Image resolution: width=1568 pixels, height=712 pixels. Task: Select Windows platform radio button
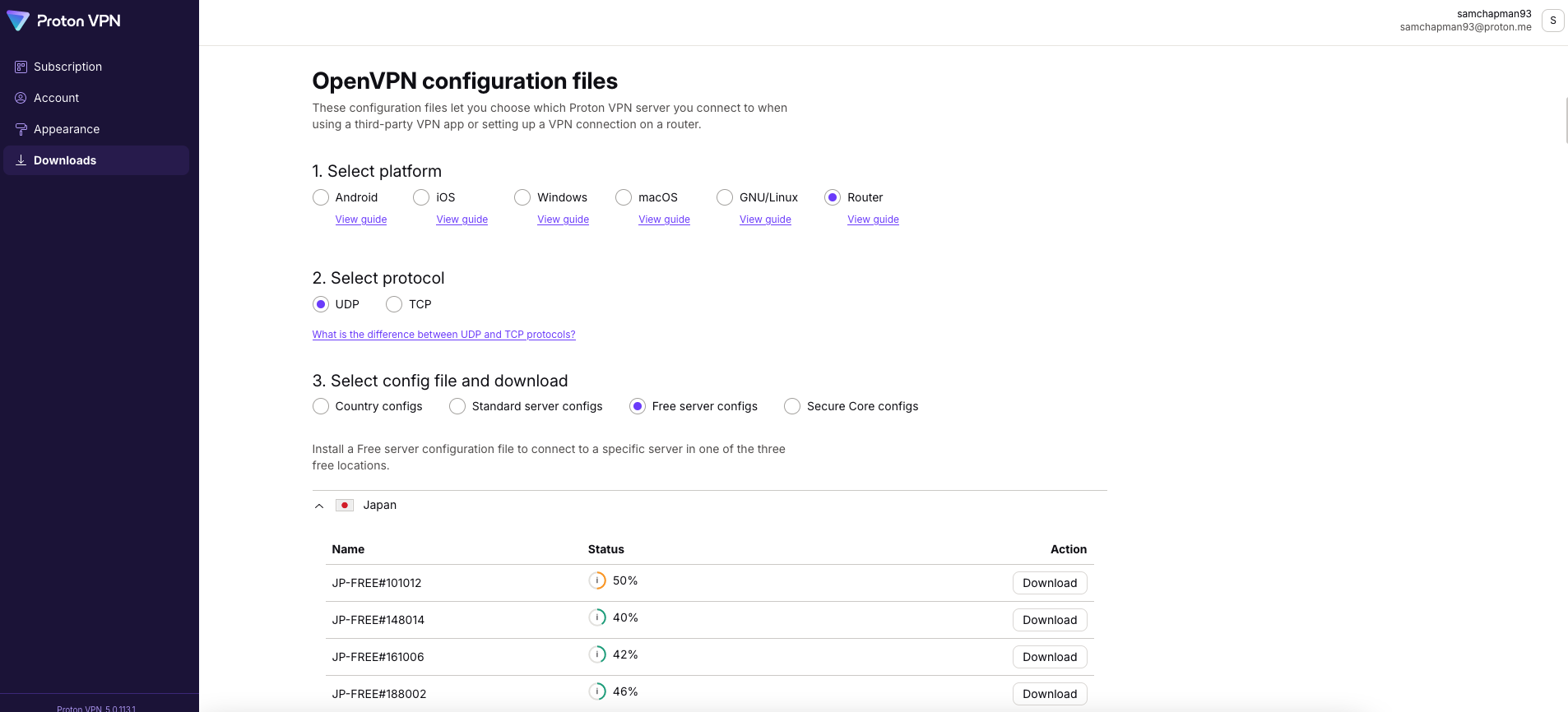[x=522, y=197]
